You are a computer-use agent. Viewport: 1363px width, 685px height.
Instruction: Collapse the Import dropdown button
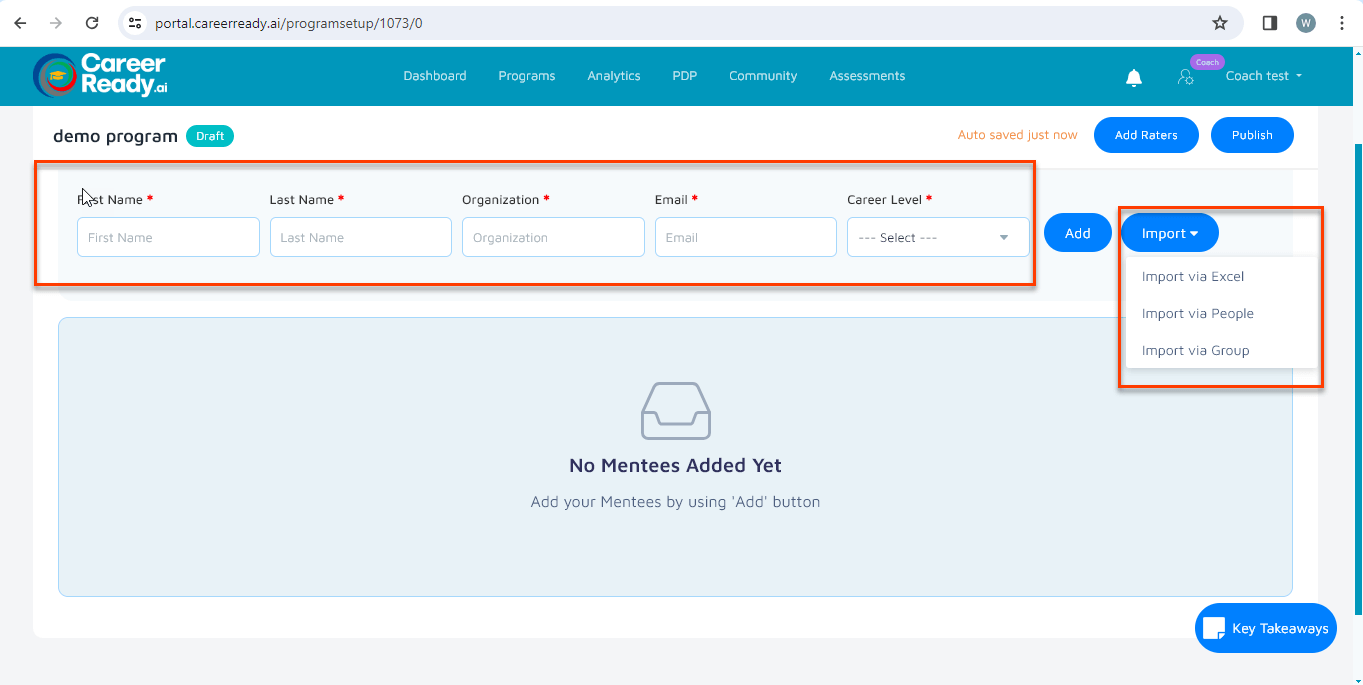pos(1169,233)
